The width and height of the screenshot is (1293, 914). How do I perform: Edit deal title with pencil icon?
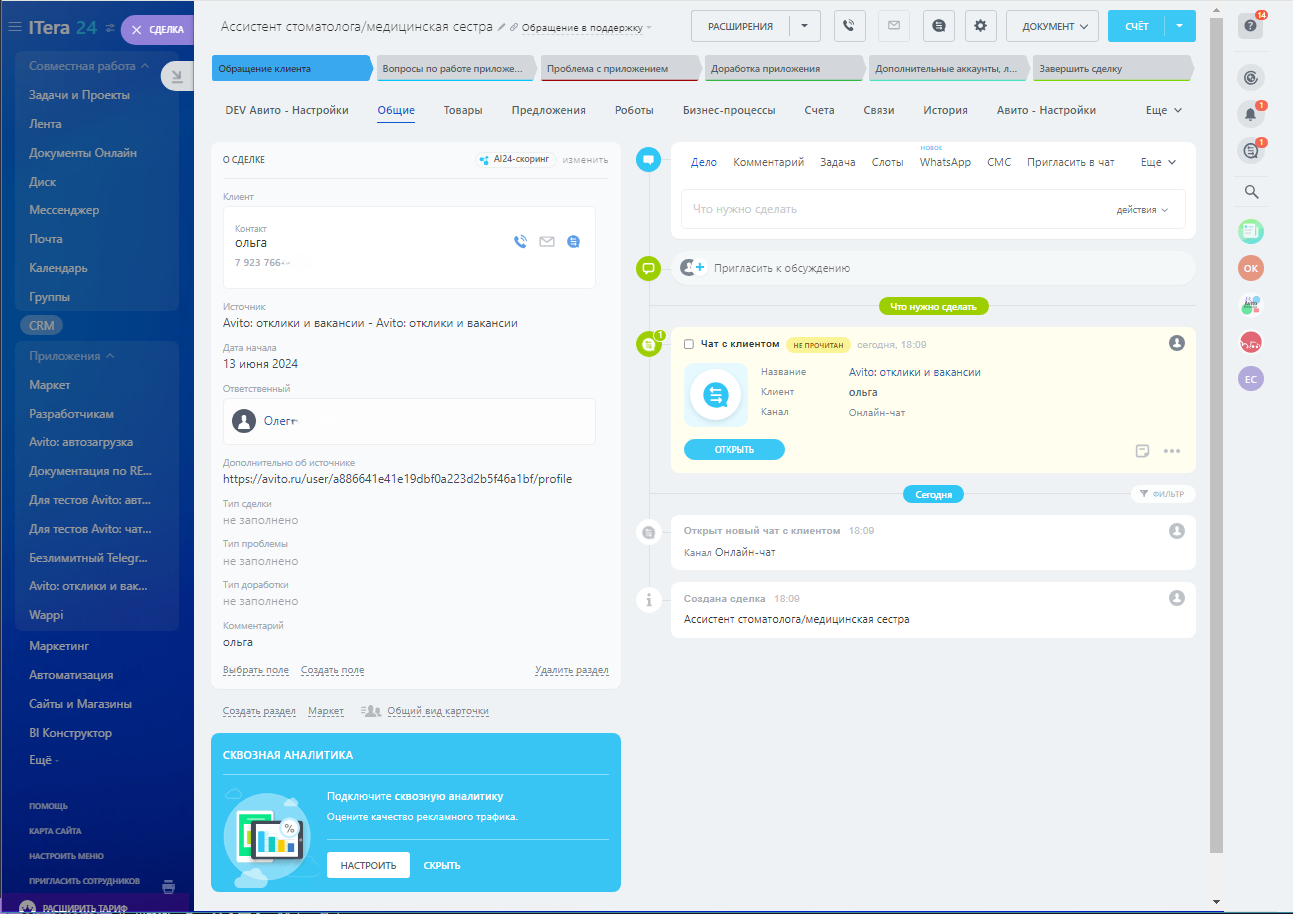pyautogui.click(x=502, y=27)
